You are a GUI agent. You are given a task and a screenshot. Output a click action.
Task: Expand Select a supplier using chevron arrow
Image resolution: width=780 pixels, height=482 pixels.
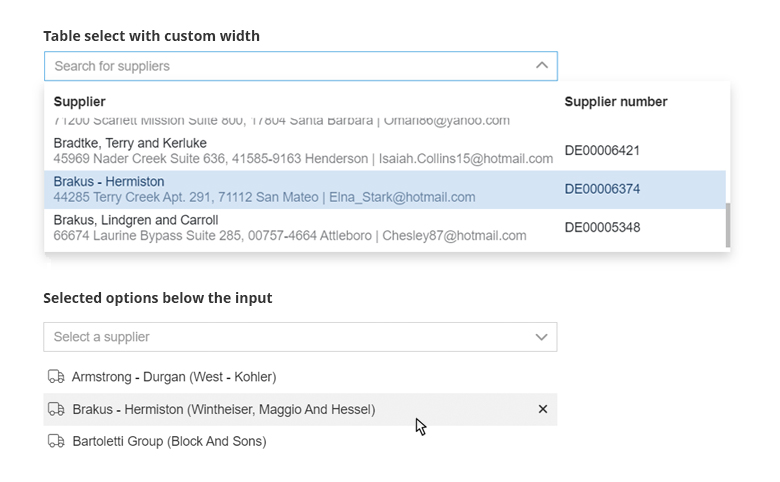click(x=541, y=337)
